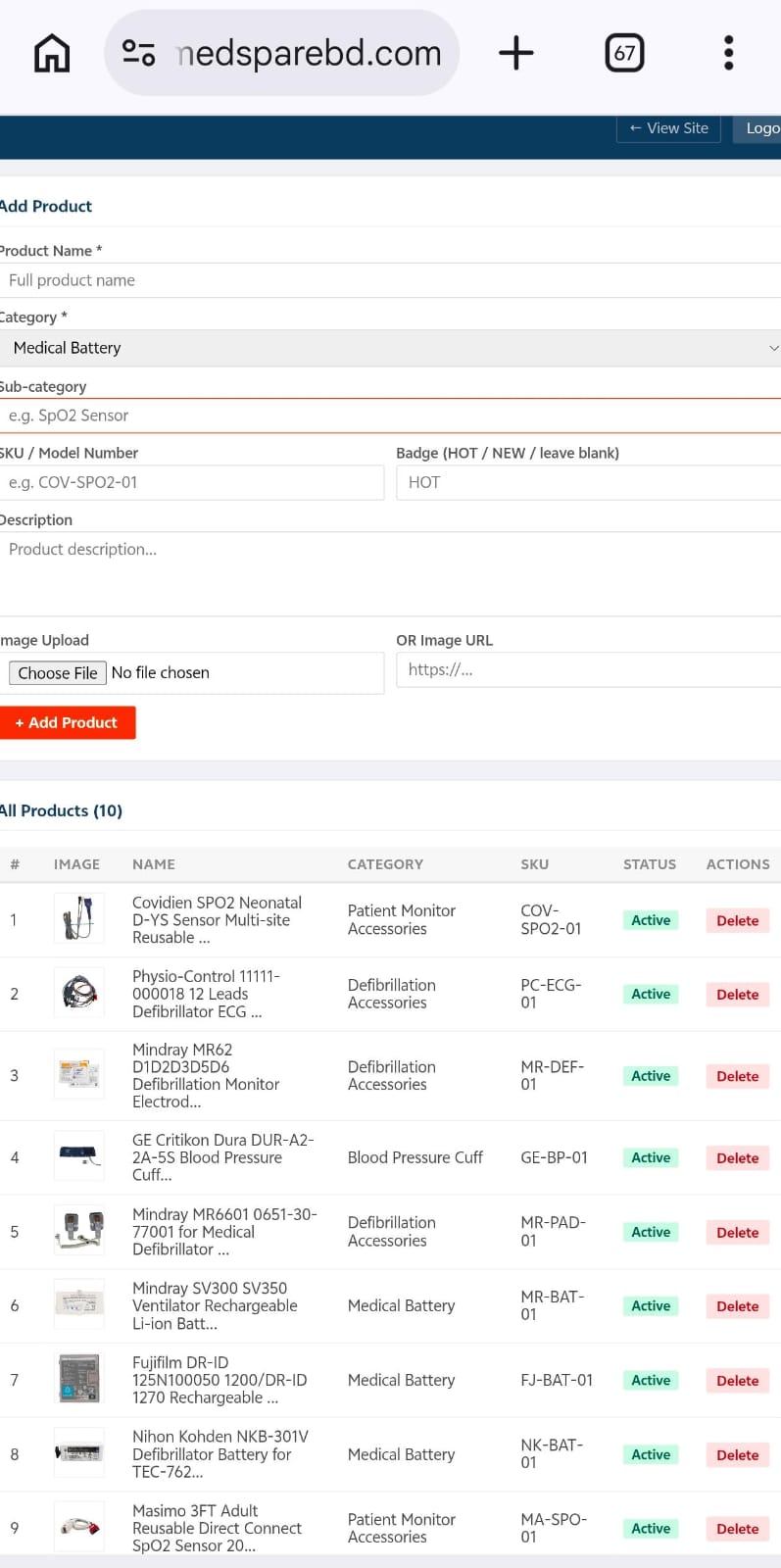Click the SKU column header
Screen dimensions: 781x1568
pyautogui.click(x=534, y=864)
